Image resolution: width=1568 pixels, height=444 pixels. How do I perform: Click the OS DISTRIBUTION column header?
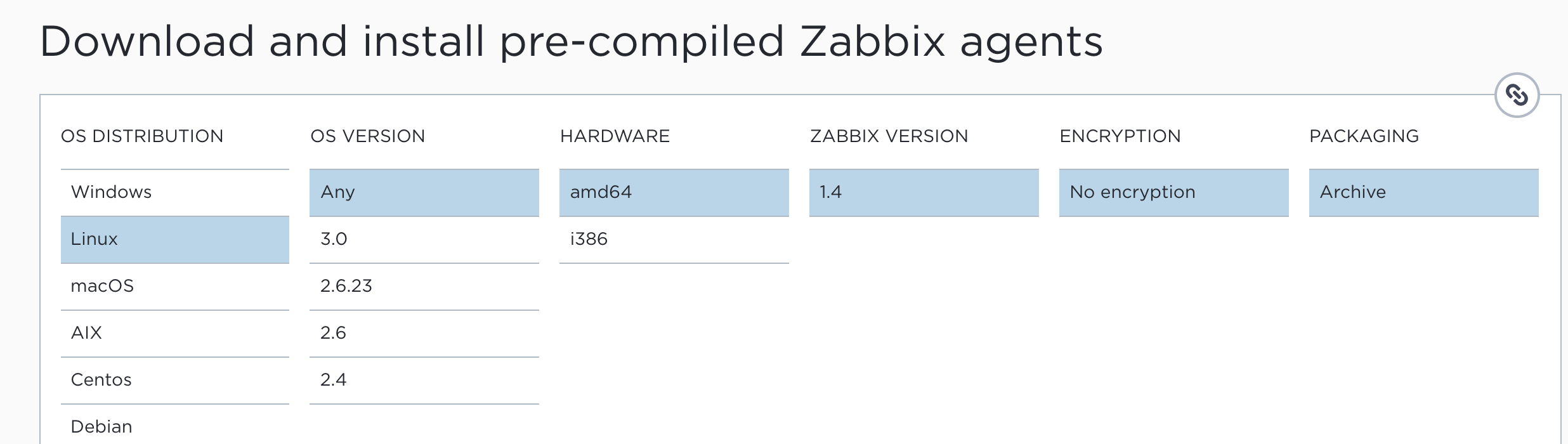point(142,136)
